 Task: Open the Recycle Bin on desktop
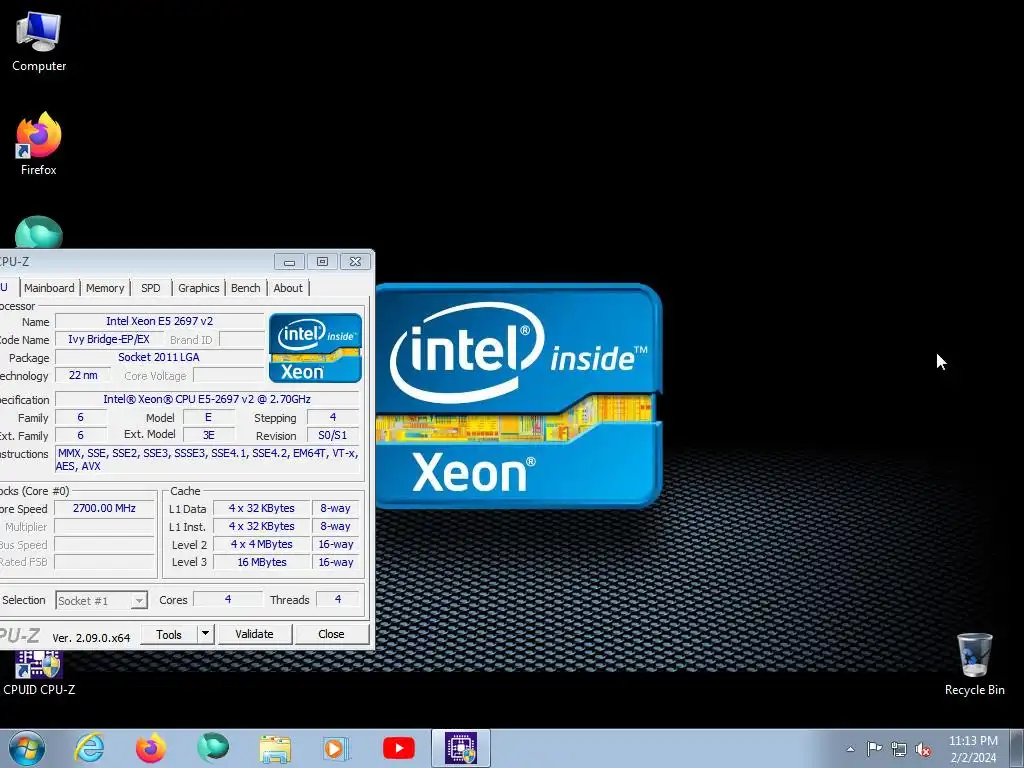(x=974, y=665)
